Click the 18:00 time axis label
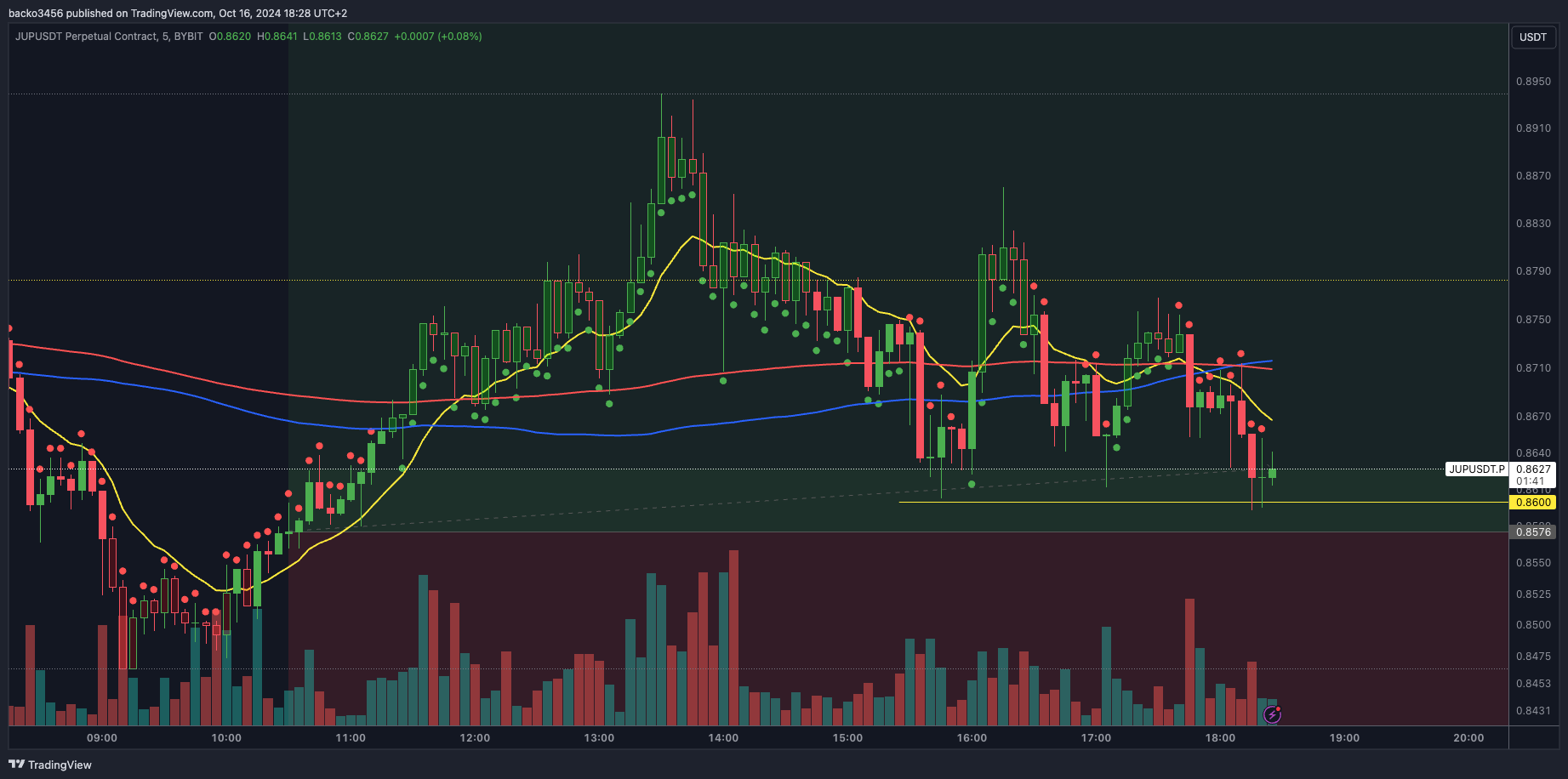The width and height of the screenshot is (1568, 779). click(x=1220, y=738)
